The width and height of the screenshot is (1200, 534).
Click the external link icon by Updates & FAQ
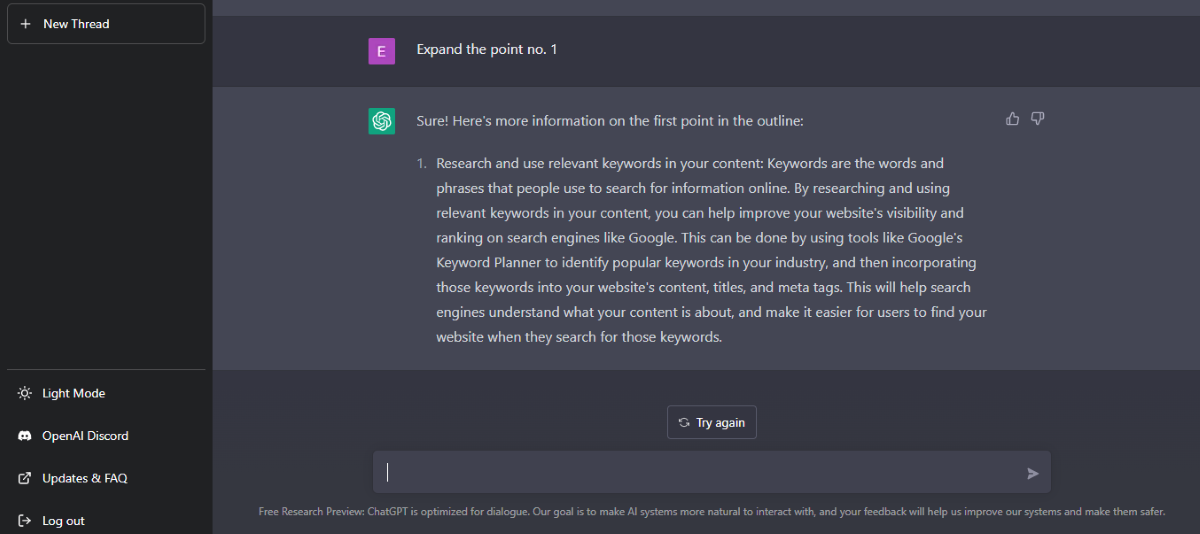(25, 478)
